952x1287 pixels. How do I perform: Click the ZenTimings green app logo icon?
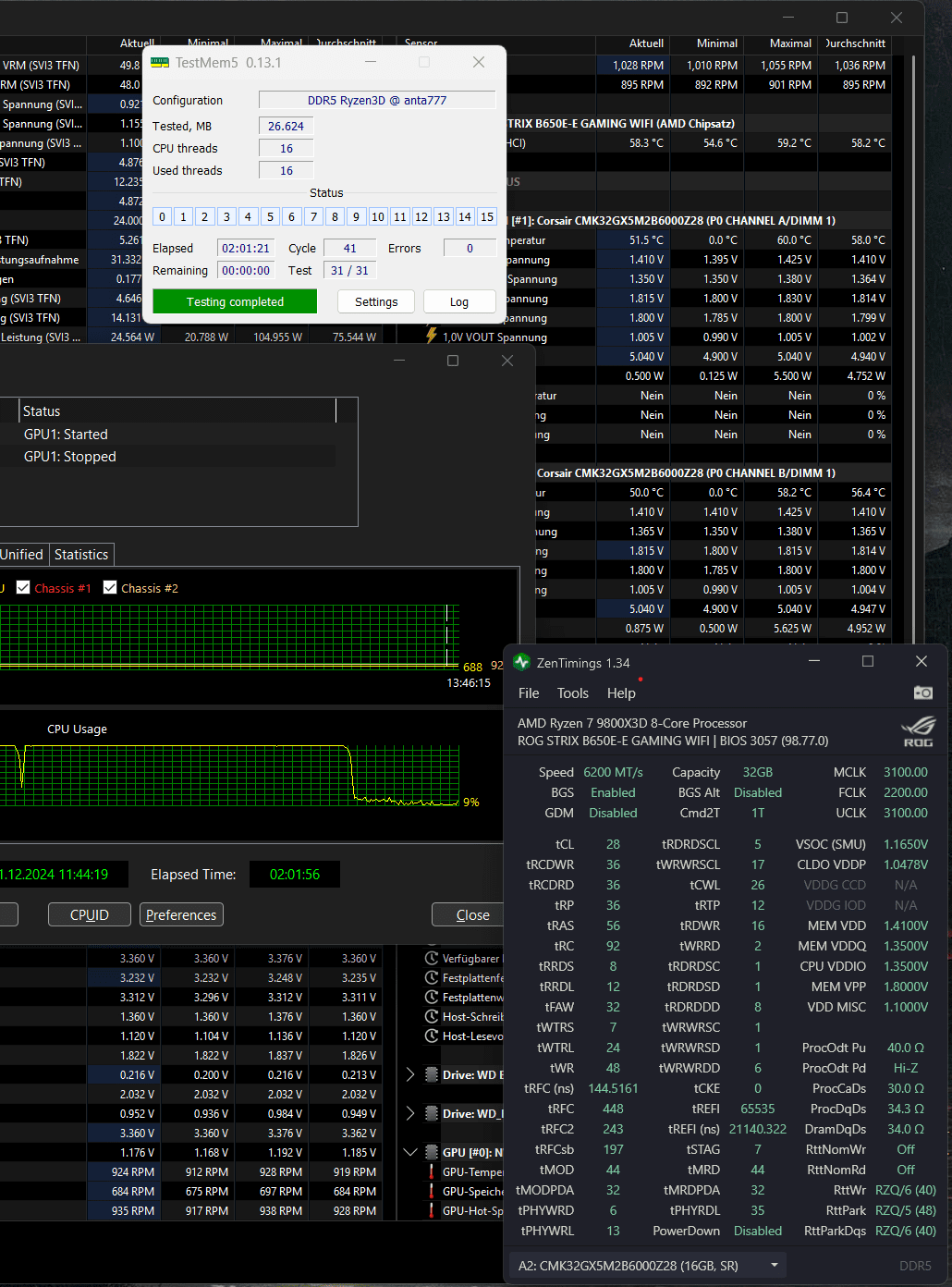point(521,662)
